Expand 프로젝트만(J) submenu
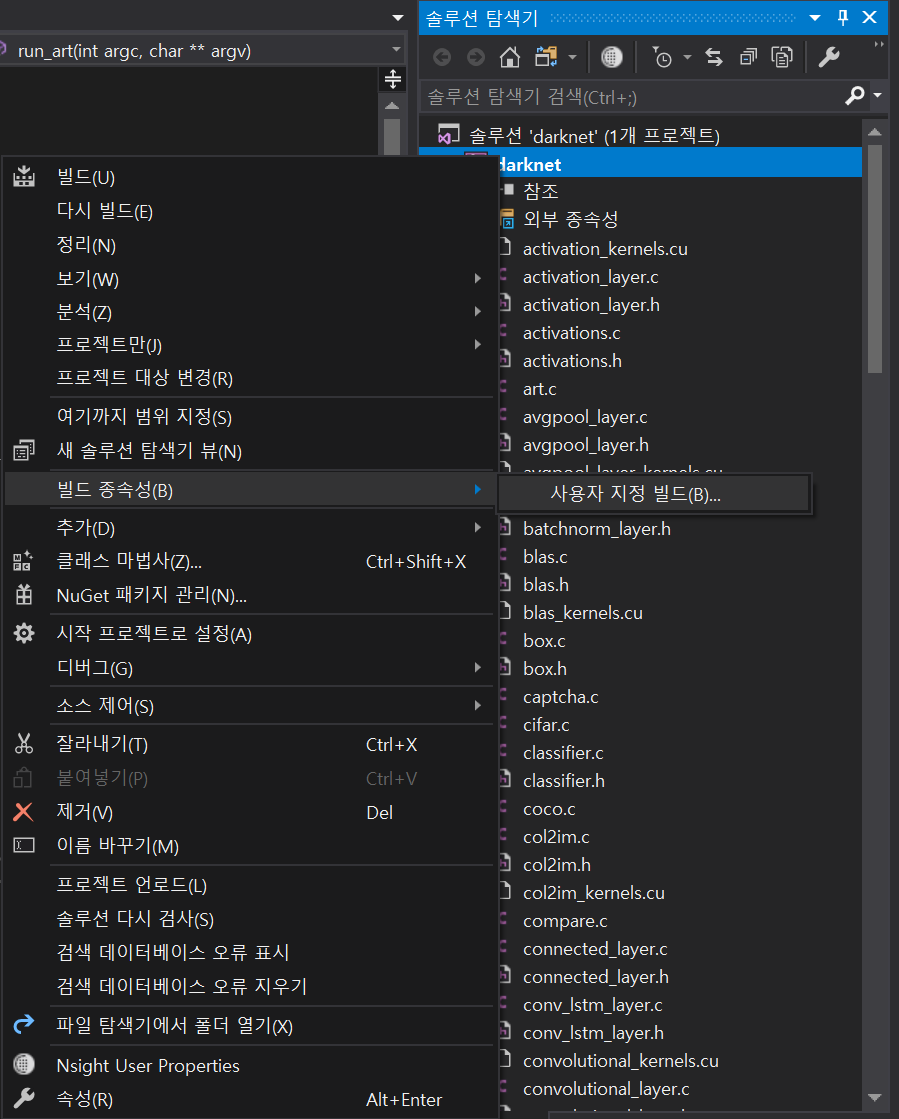This screenshot has height=1119, width=899. coord(250,345)
